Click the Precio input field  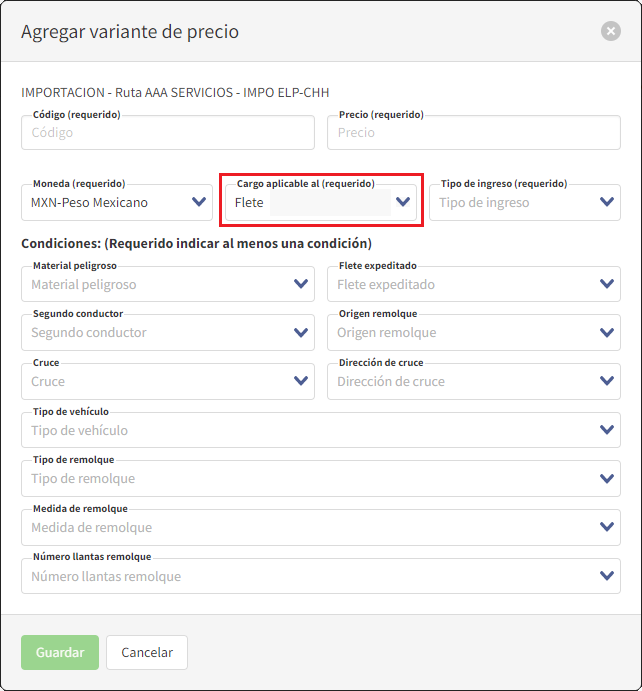coord(473,133)
